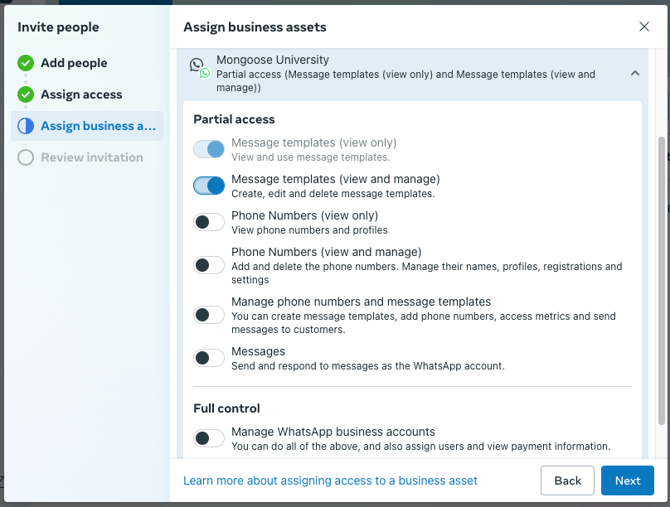Close the Assign business assets dialog
The height and width of the screenshot is (507, 670).
(644, 27)
